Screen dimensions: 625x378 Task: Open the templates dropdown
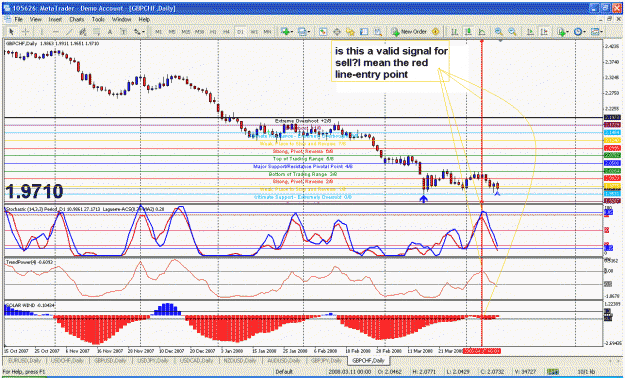(x=597, y=32)
